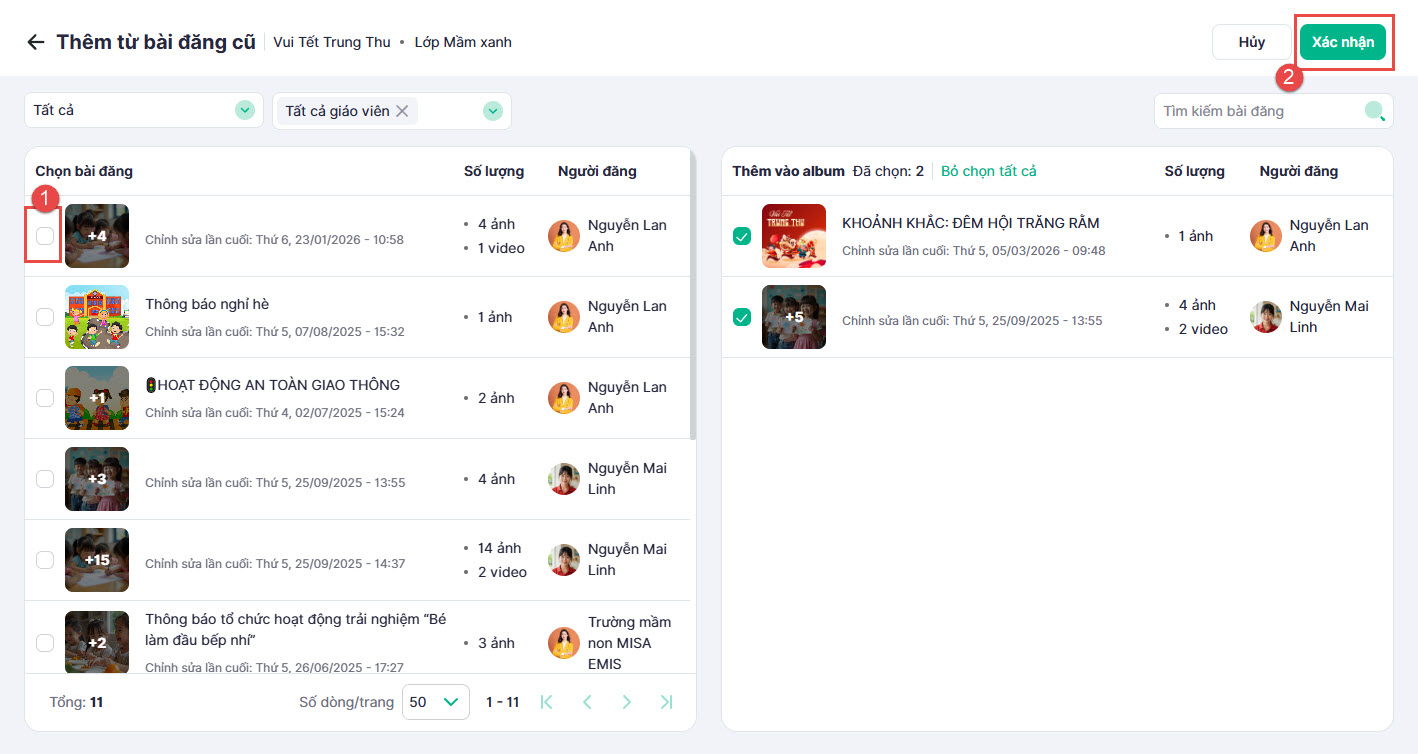The height and width of the screenshot is (754, 1418).
Task: Select the HOẠT ĐỘNG AN TOÀN GIAO THÔNG checkbox
Action: (x=45, y=398)
